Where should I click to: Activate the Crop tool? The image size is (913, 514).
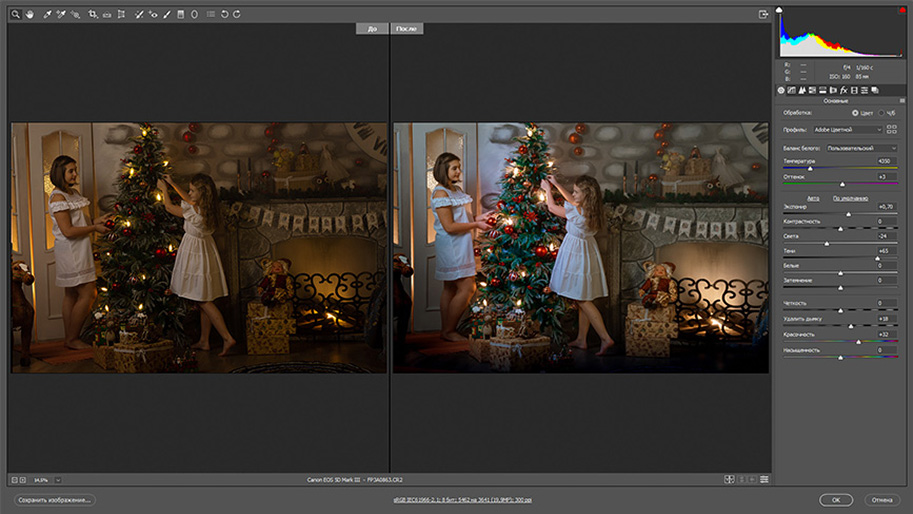click(x=92, y=14)
